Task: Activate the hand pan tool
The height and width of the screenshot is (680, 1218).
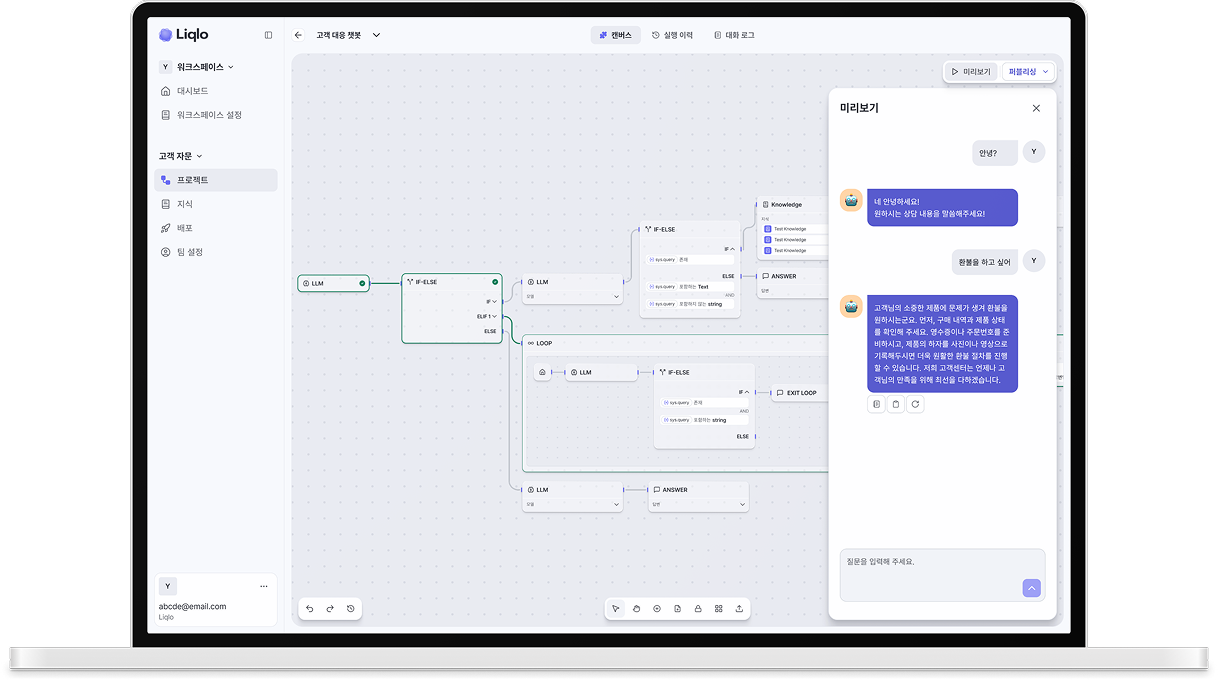Action: click(636, 608)
